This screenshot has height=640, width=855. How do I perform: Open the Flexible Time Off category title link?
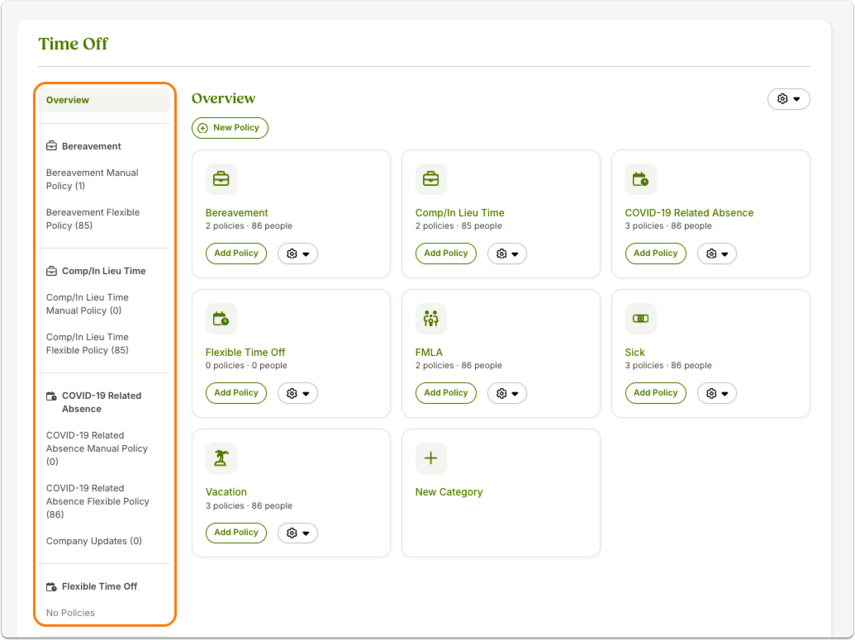pyautogui.click(x=245, y=352)
